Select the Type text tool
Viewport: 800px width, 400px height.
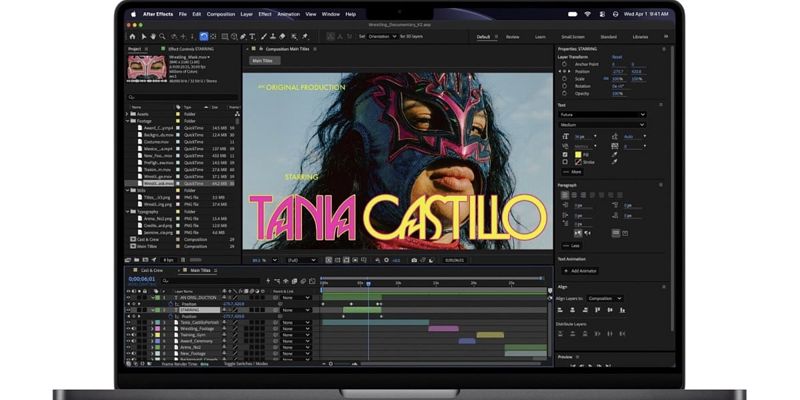pyautogui.click(x=252, y=36)
